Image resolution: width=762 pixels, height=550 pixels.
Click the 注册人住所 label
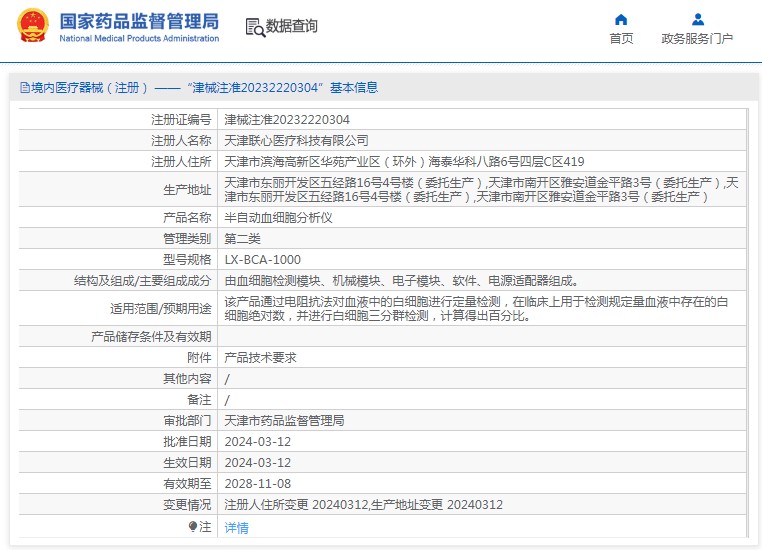click(x=181, y=161)
